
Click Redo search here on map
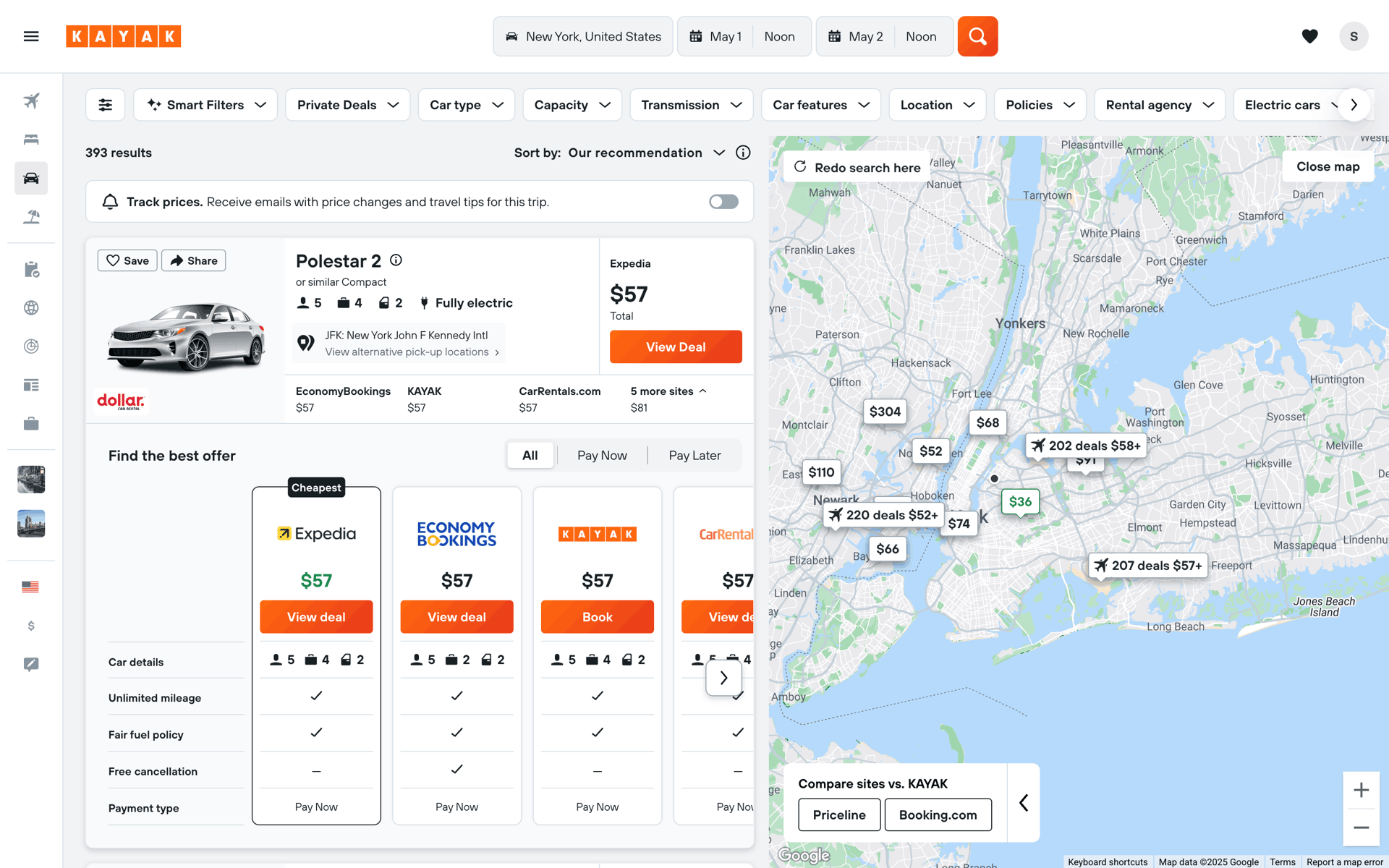[x=857, y=167]
